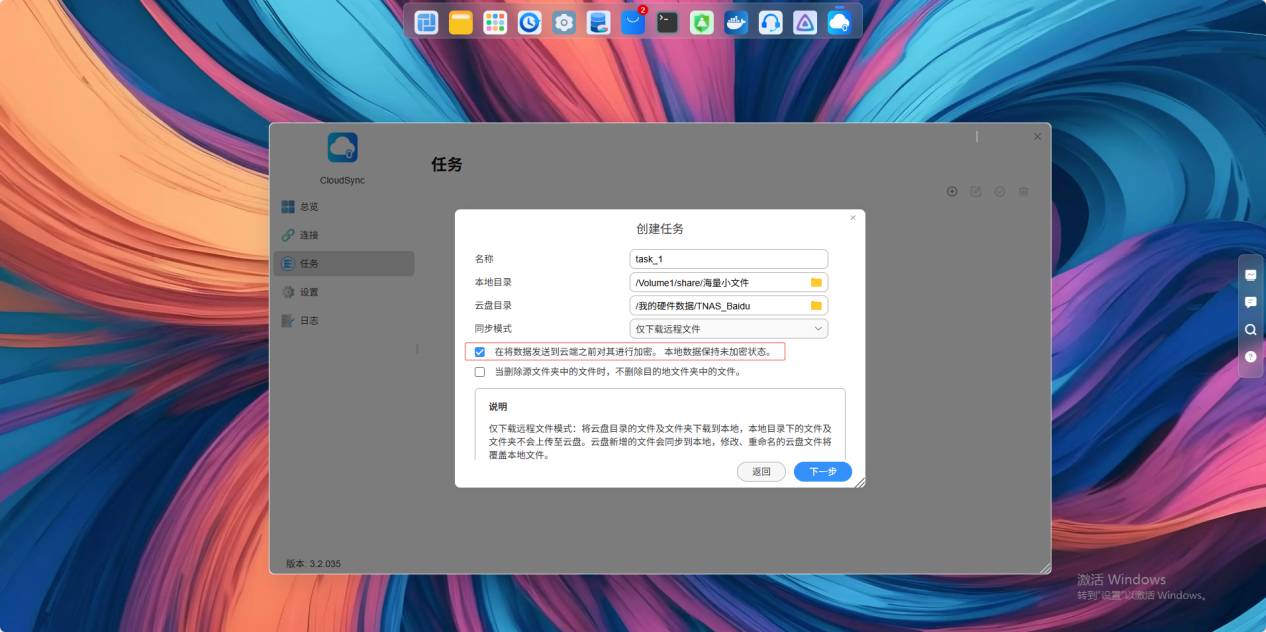The image size is (1266, 632).
Task: Create a new task with the plus icon
Action: [952, 191]
